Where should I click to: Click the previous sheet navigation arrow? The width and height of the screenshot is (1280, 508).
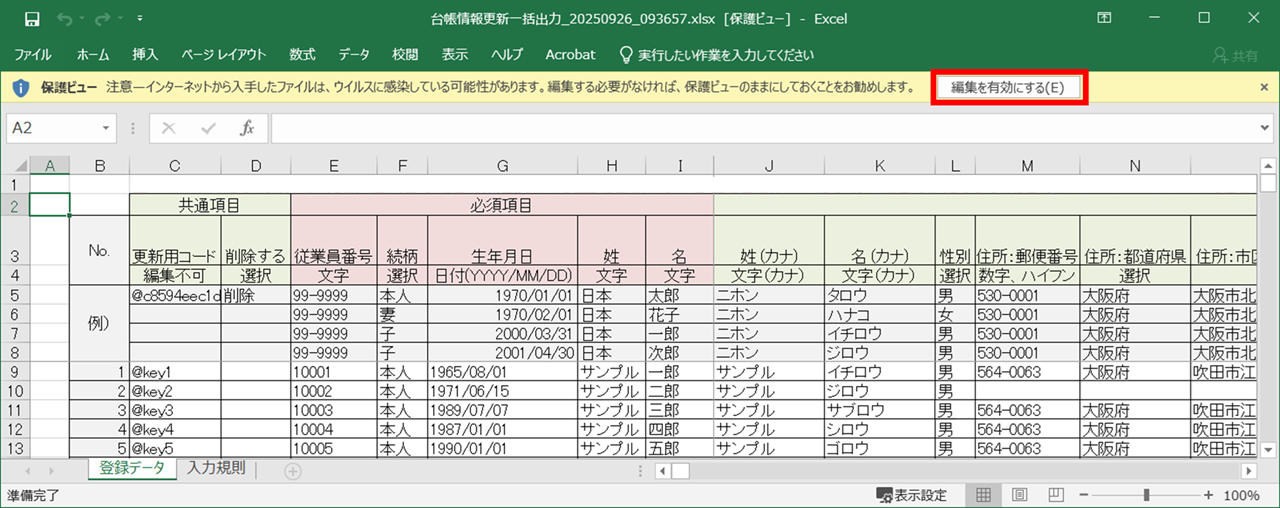coord(26,470)
